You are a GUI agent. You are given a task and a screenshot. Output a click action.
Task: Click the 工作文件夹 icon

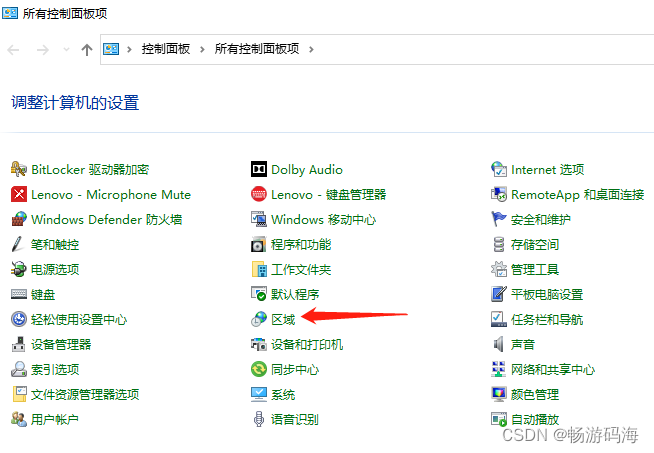(259, 269)
